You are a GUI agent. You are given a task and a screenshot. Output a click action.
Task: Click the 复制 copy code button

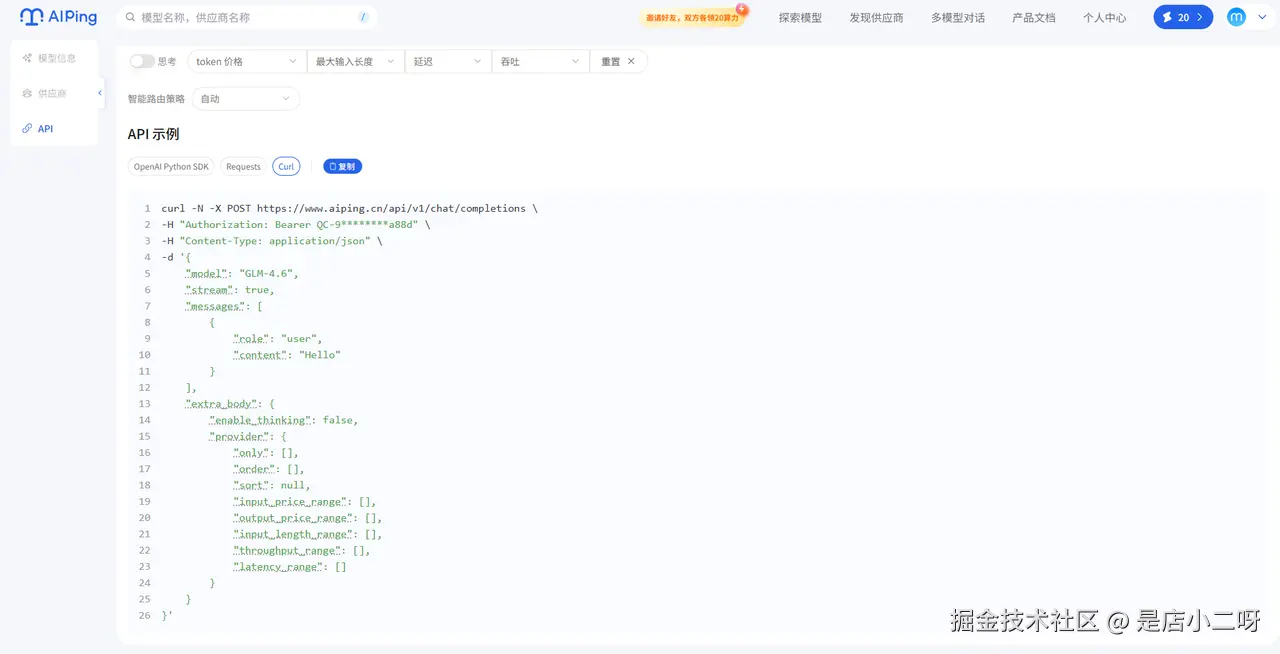coord(343,166)
